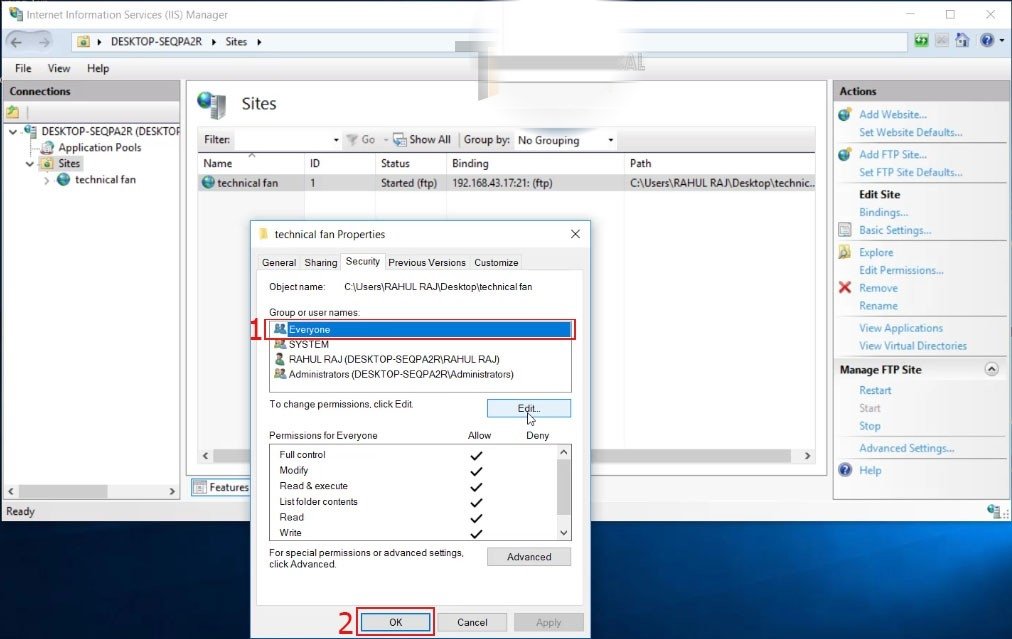
Task: Click the home icon in address bar
Action: click(x=962, y=40)
